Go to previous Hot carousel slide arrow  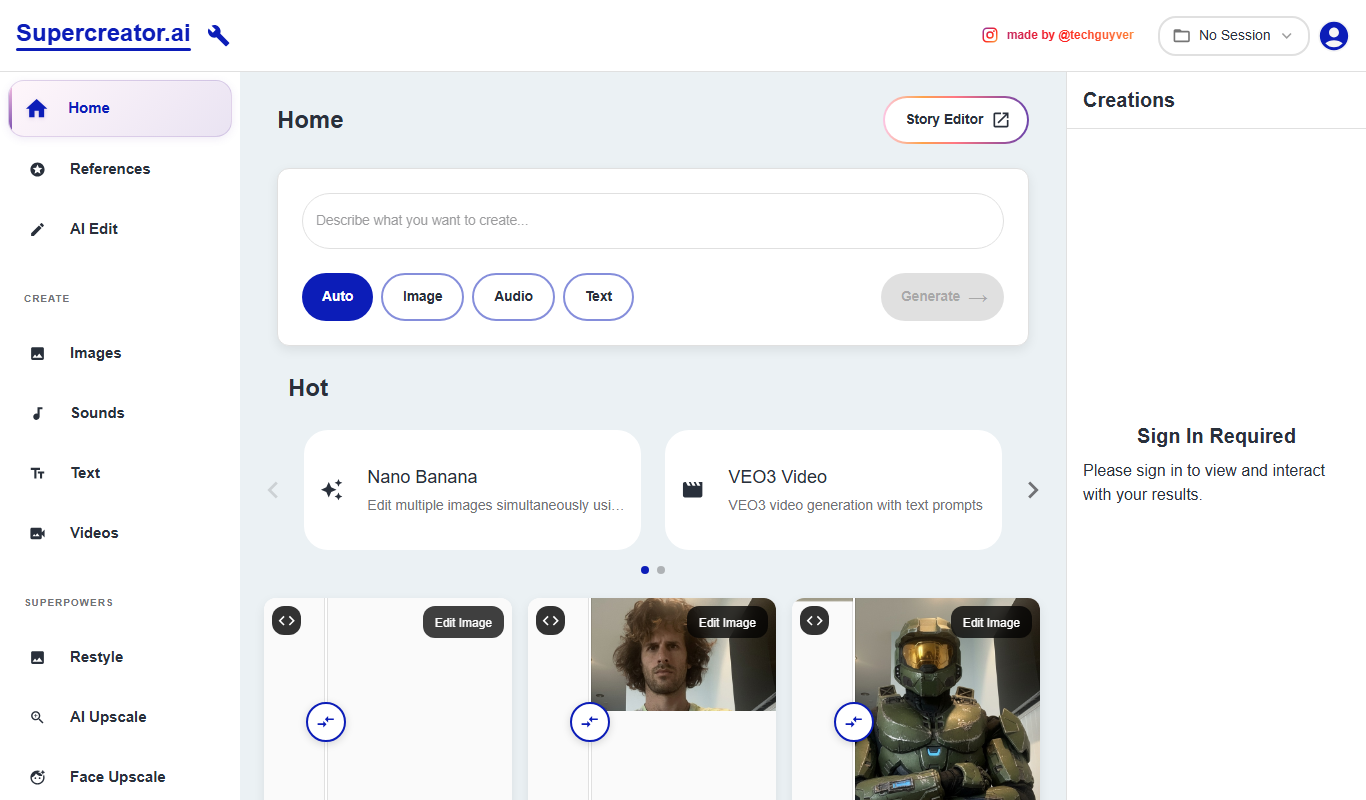(x=273, y=490)
